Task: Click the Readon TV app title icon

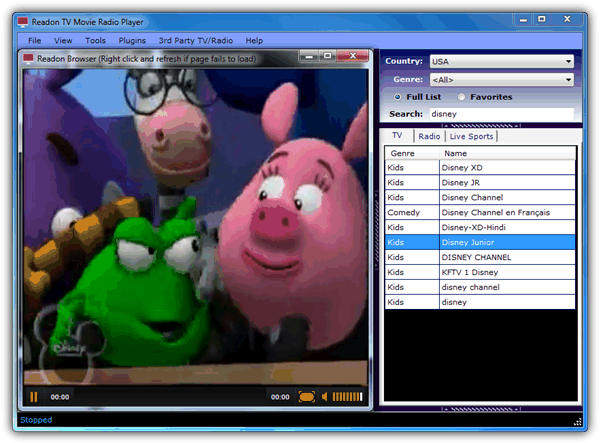Action: coord(23,22)
